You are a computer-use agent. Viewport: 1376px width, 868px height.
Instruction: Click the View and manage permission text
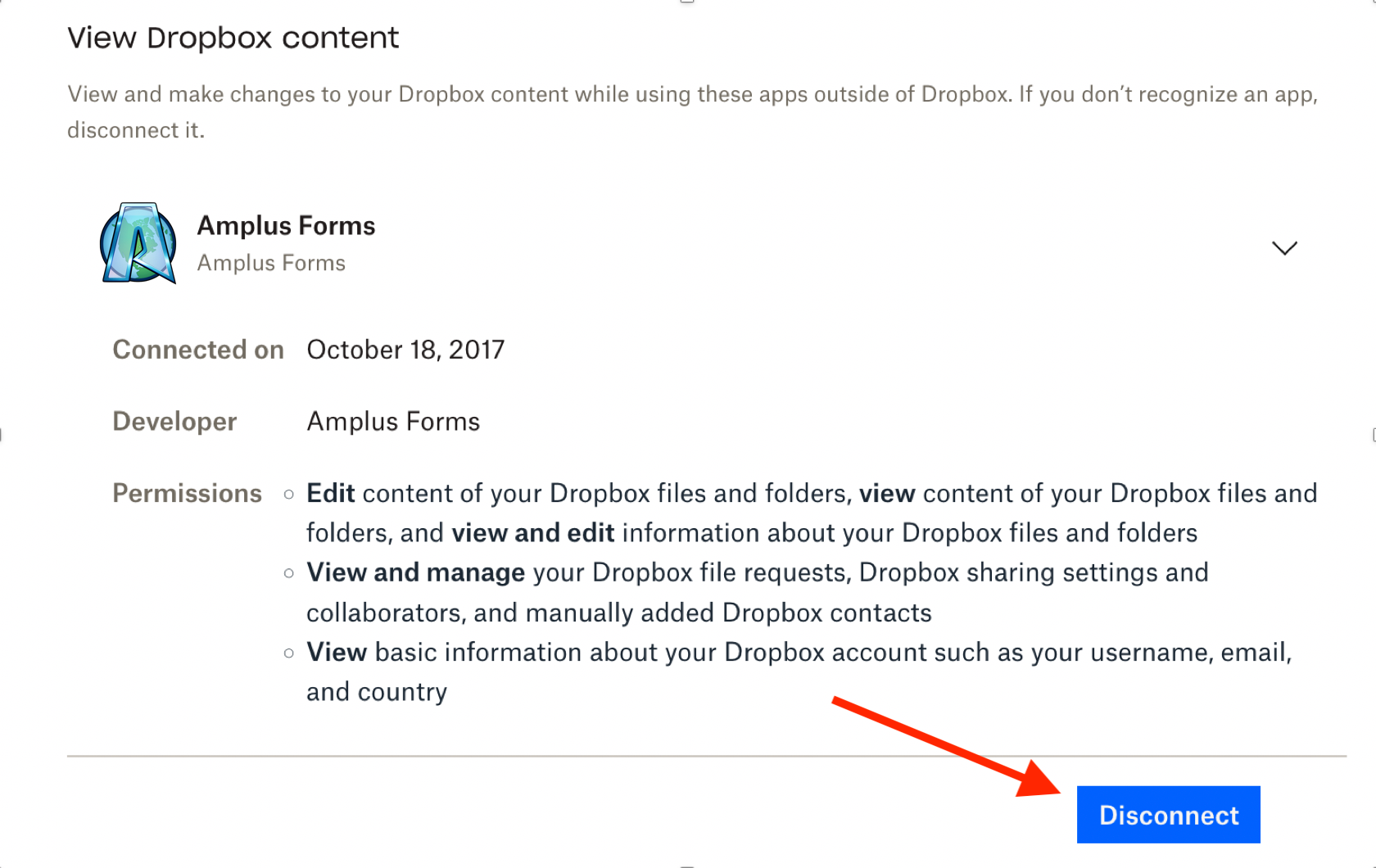(758, 593)
